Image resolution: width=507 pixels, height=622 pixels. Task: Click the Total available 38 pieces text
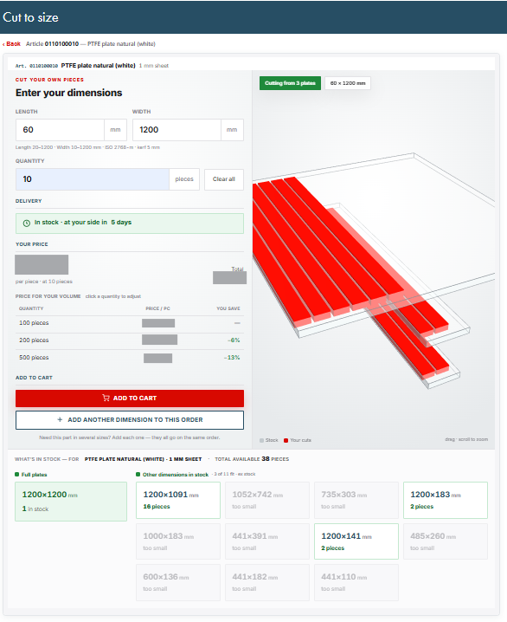point(252,459)
